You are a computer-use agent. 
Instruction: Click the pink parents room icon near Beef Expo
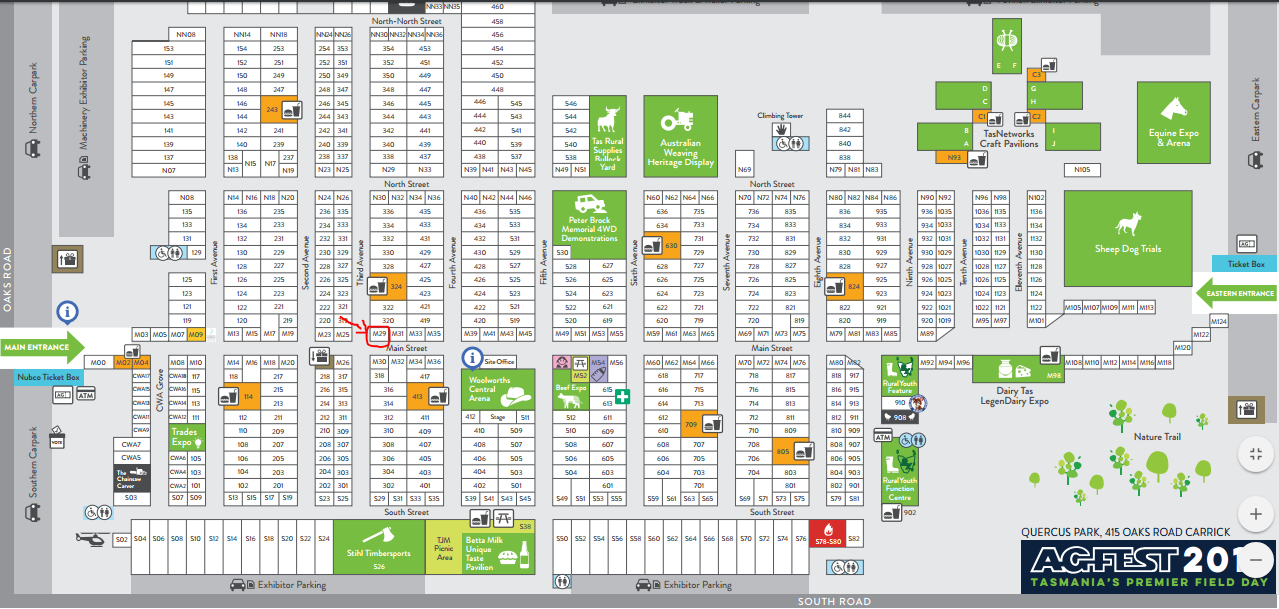tap(563, 362)
